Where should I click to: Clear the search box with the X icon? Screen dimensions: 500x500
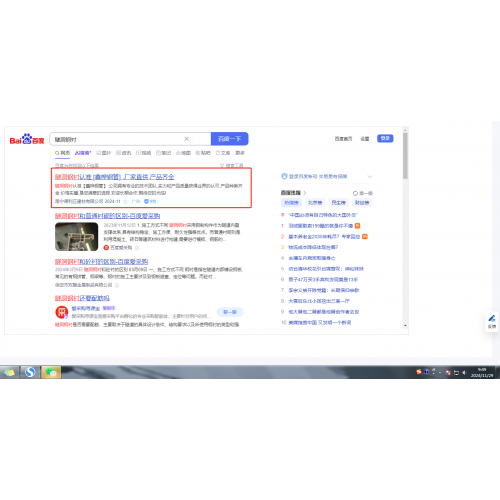point(187,139)
